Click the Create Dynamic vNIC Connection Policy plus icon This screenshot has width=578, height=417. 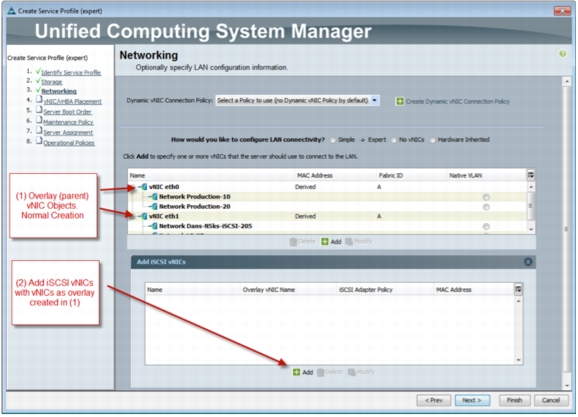[400, 101]
